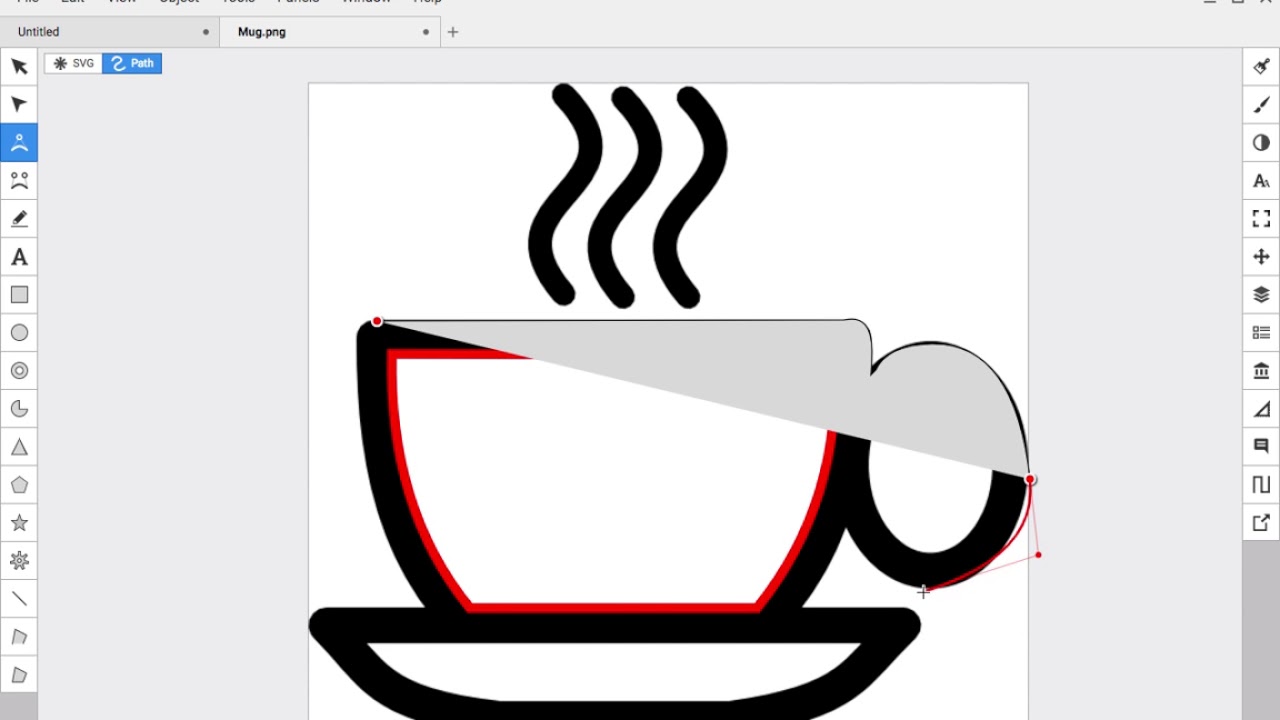This screenshot has width=1280, height=720.
Task: Click the Path breadcrumb button
Action: click(132, 63)
